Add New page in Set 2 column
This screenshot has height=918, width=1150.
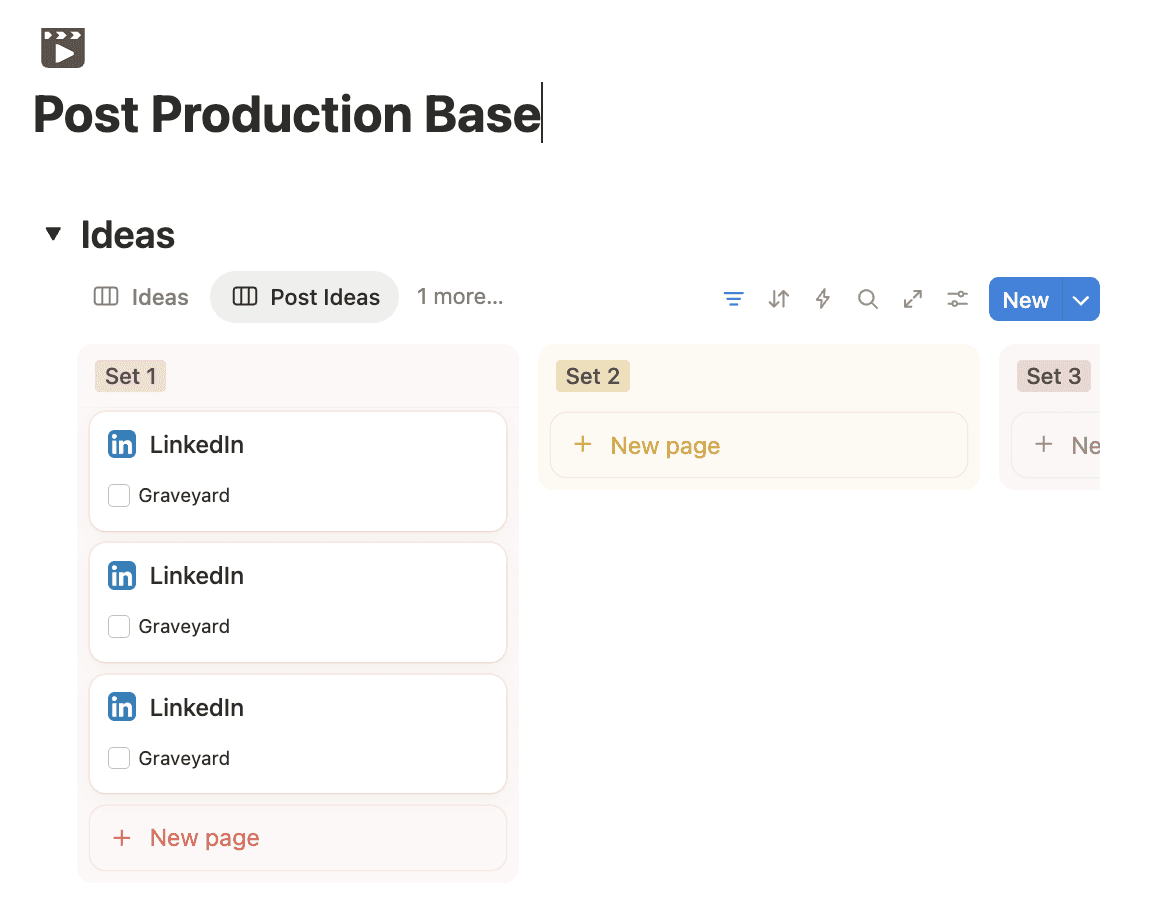[665, 446]
